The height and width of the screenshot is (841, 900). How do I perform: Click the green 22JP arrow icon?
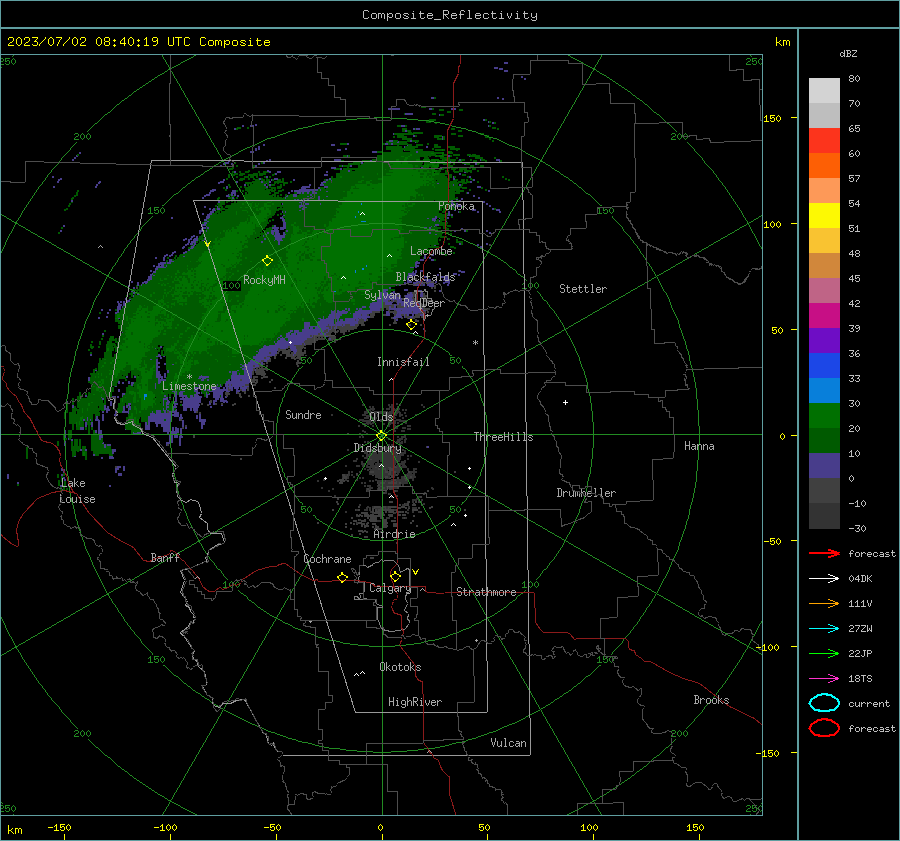(824, 653)
